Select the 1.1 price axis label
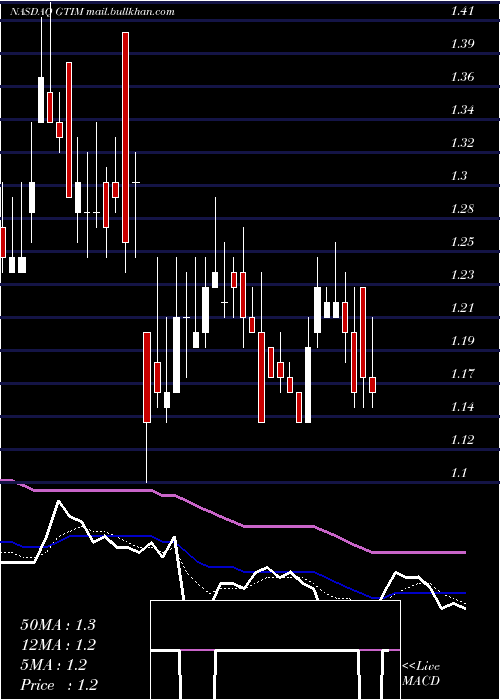This screenshot has width=500, height=700. point(459,473)
